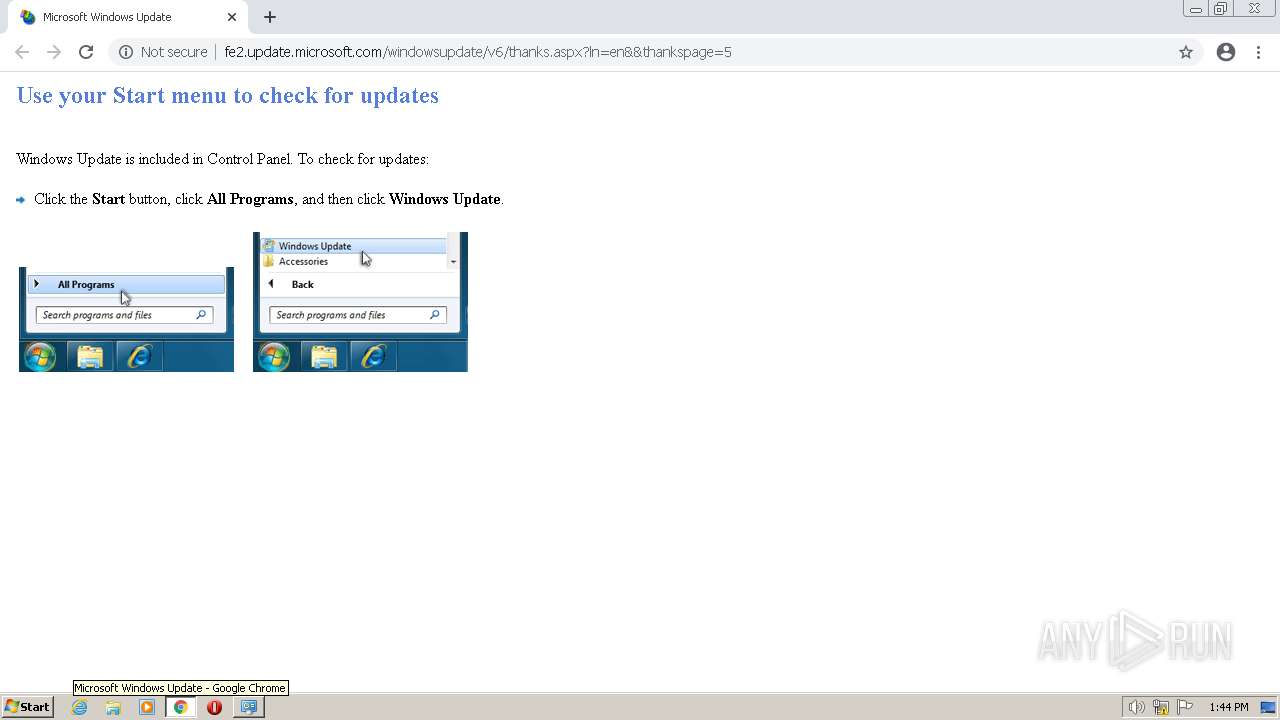
Task: Open Windows Media Player taskbar icon
Action: (147, 707)
